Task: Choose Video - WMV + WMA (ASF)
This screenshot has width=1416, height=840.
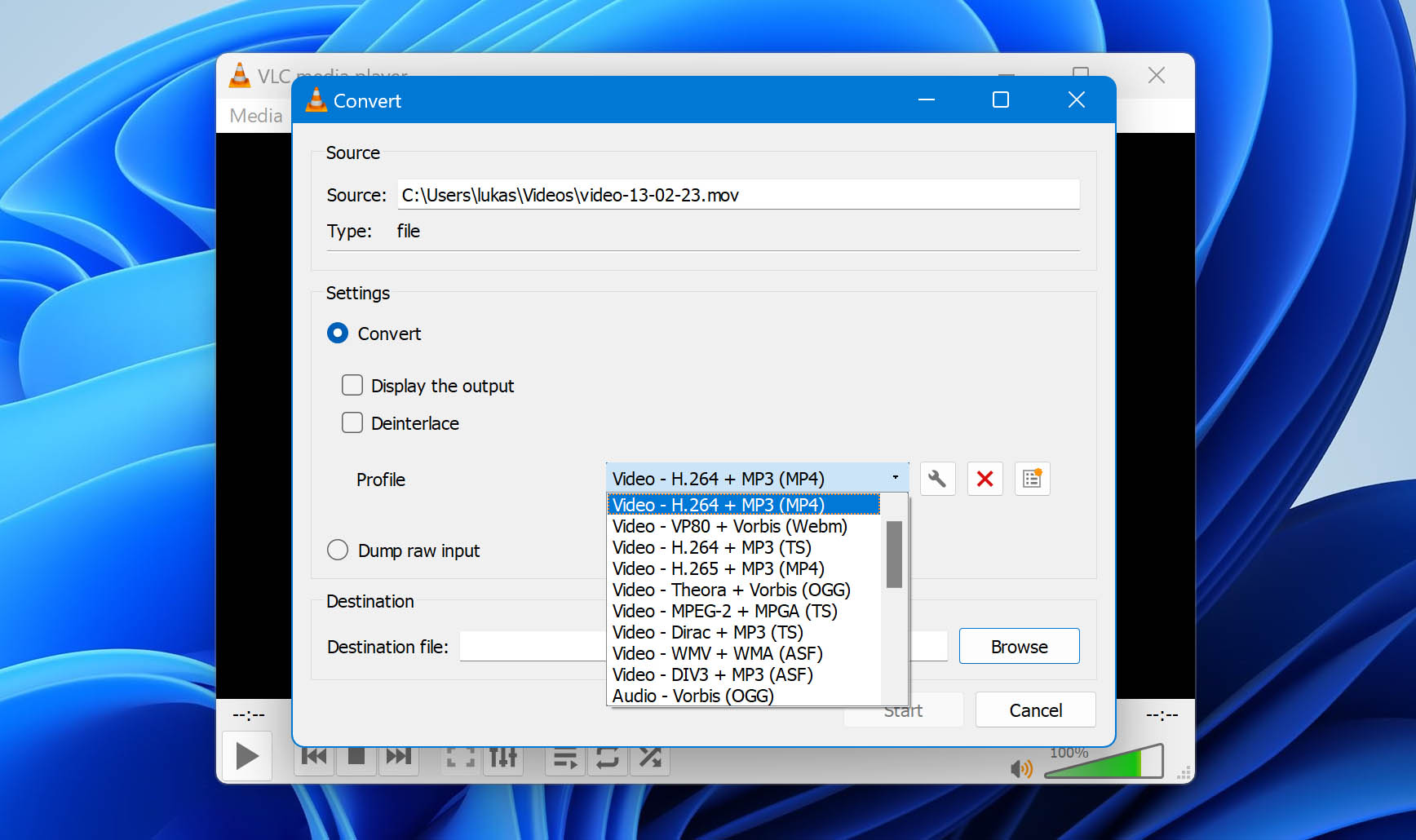Action: click(744, 653)
